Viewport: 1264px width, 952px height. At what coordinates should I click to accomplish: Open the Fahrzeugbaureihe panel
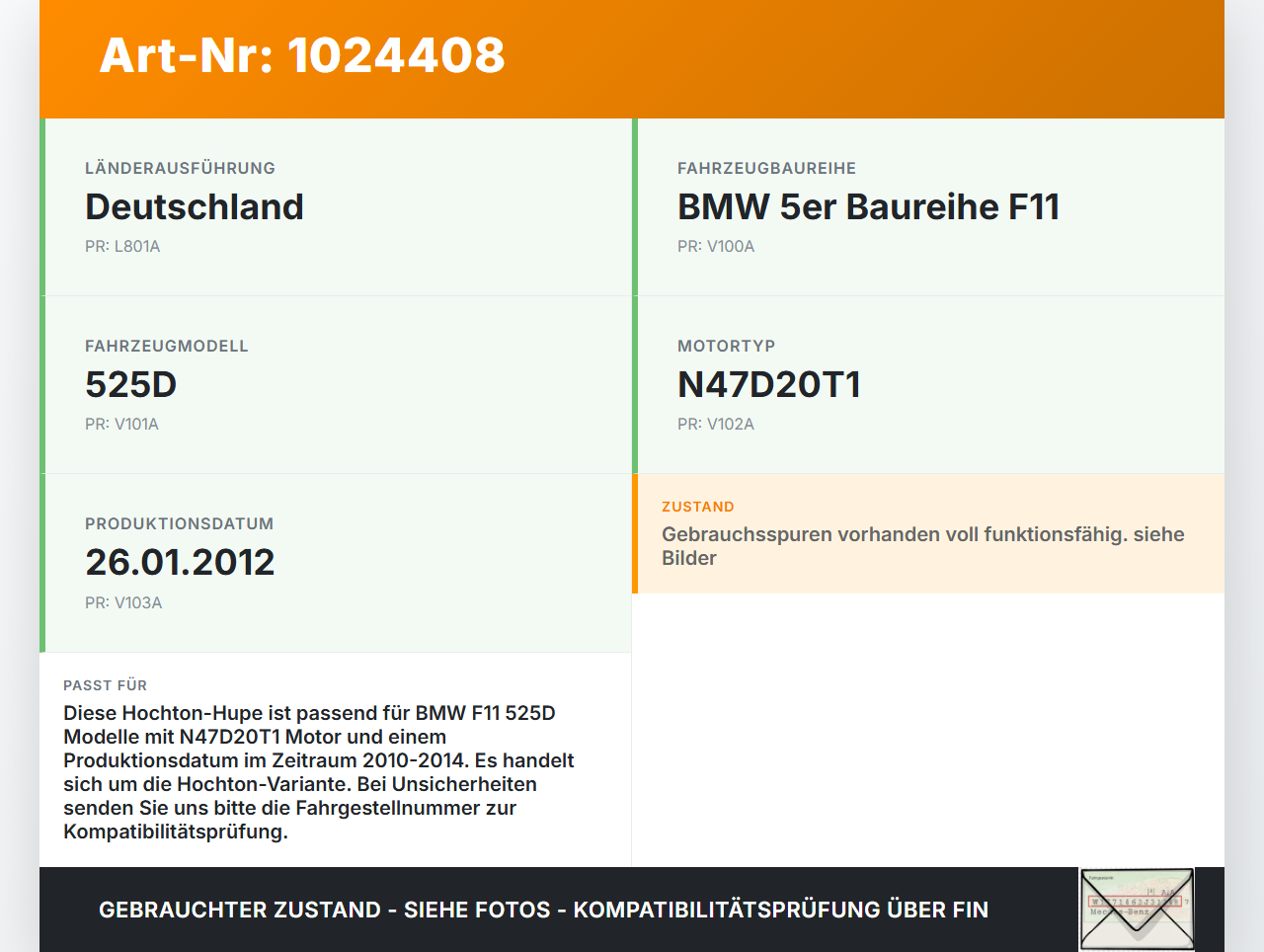[928, 207]
